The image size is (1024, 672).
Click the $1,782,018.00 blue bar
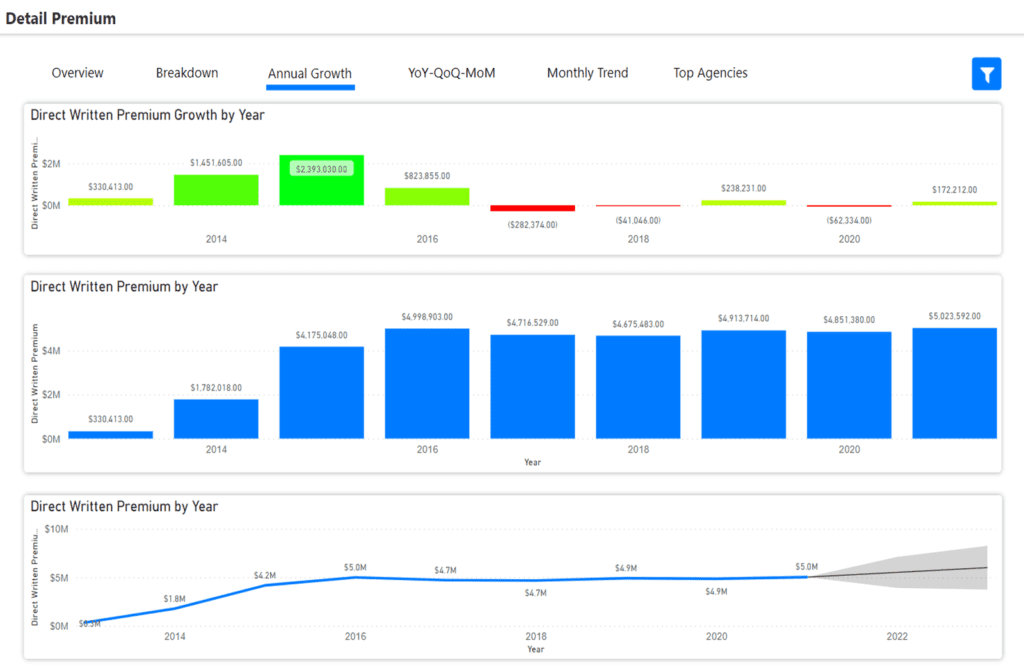click(216, 419)
